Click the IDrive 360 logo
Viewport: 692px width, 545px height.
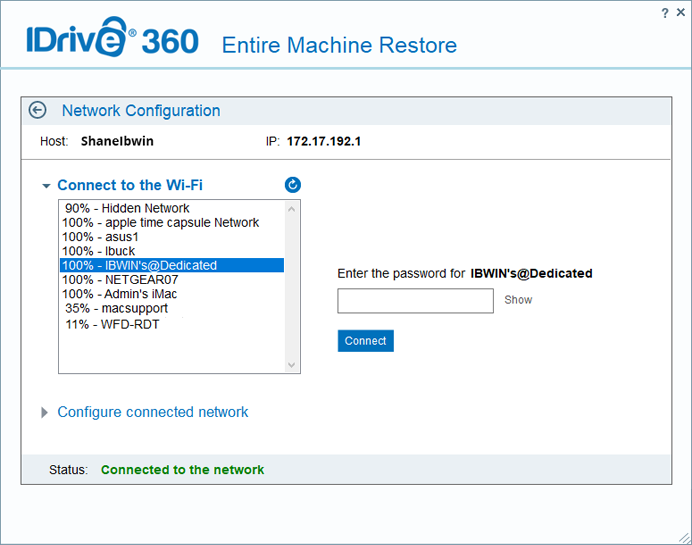click(x=112, y=42)
